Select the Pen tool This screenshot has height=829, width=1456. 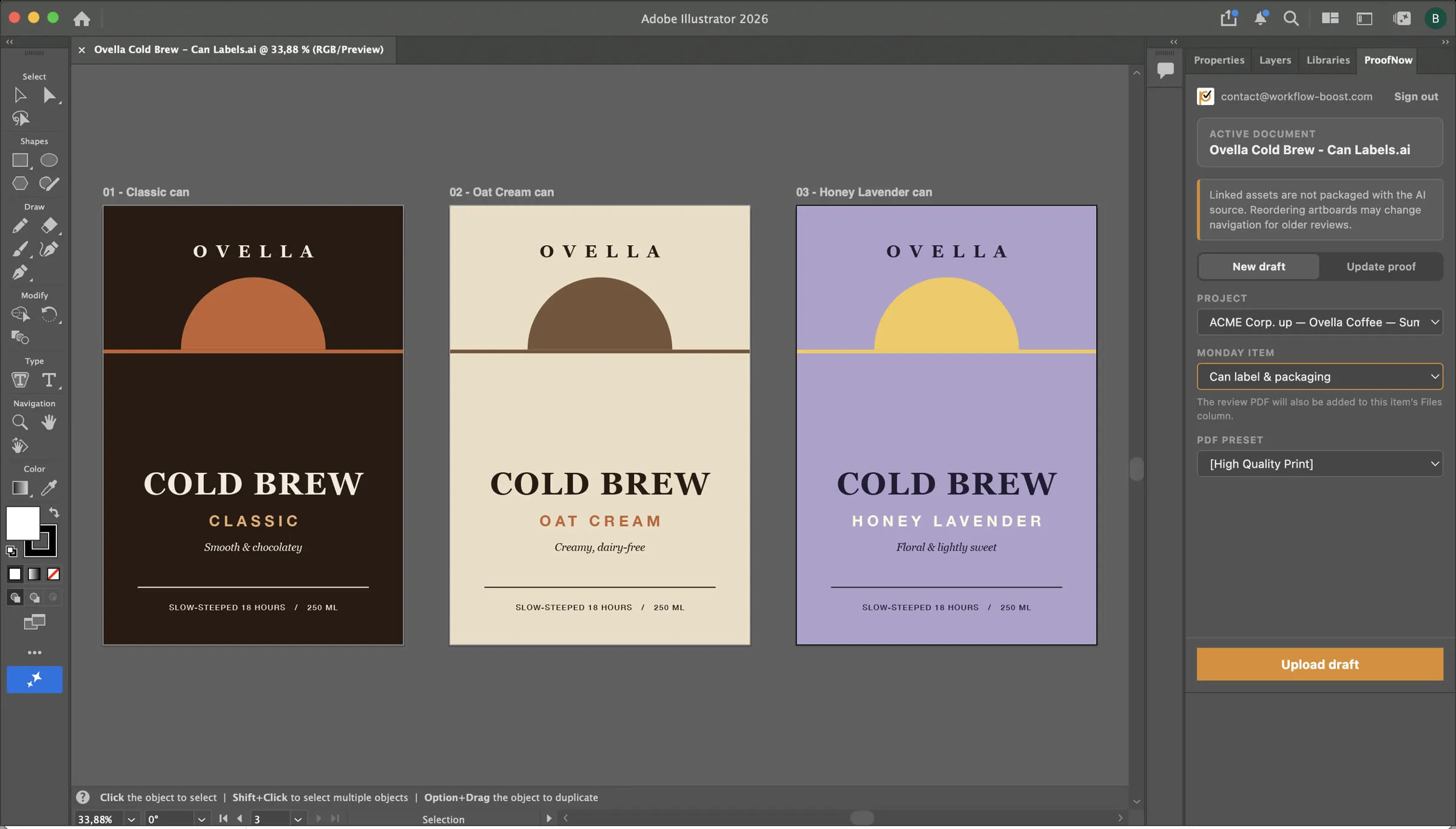pyautogui.click(x=20, y=272)
